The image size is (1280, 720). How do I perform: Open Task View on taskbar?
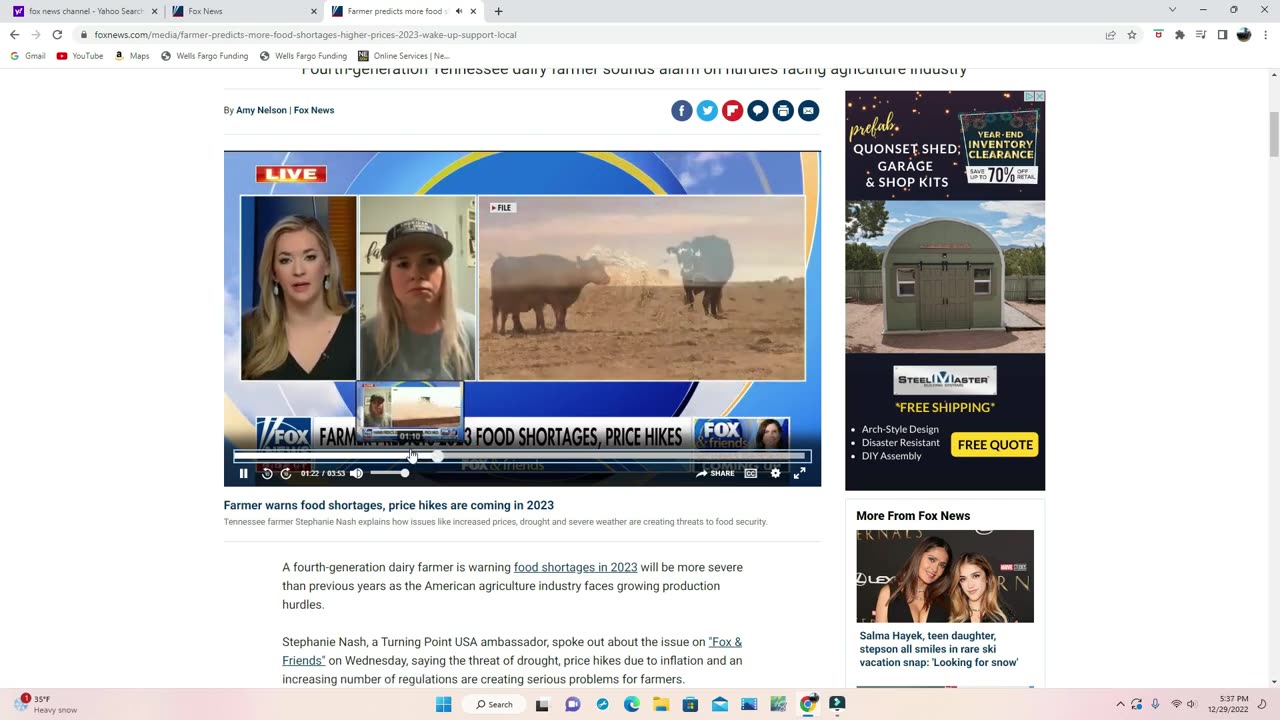(542, 704)
